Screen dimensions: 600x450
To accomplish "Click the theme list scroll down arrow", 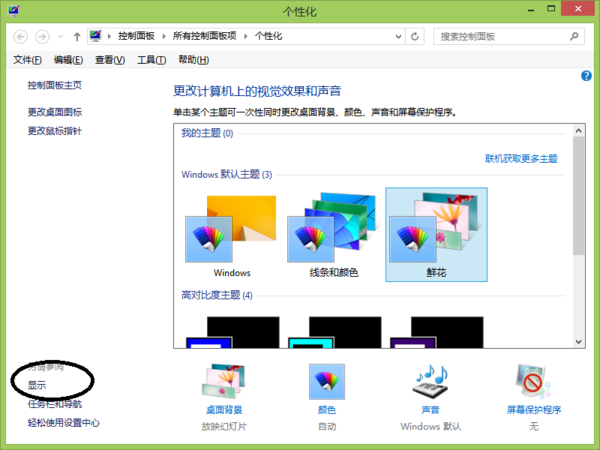I will click(579, 342).
